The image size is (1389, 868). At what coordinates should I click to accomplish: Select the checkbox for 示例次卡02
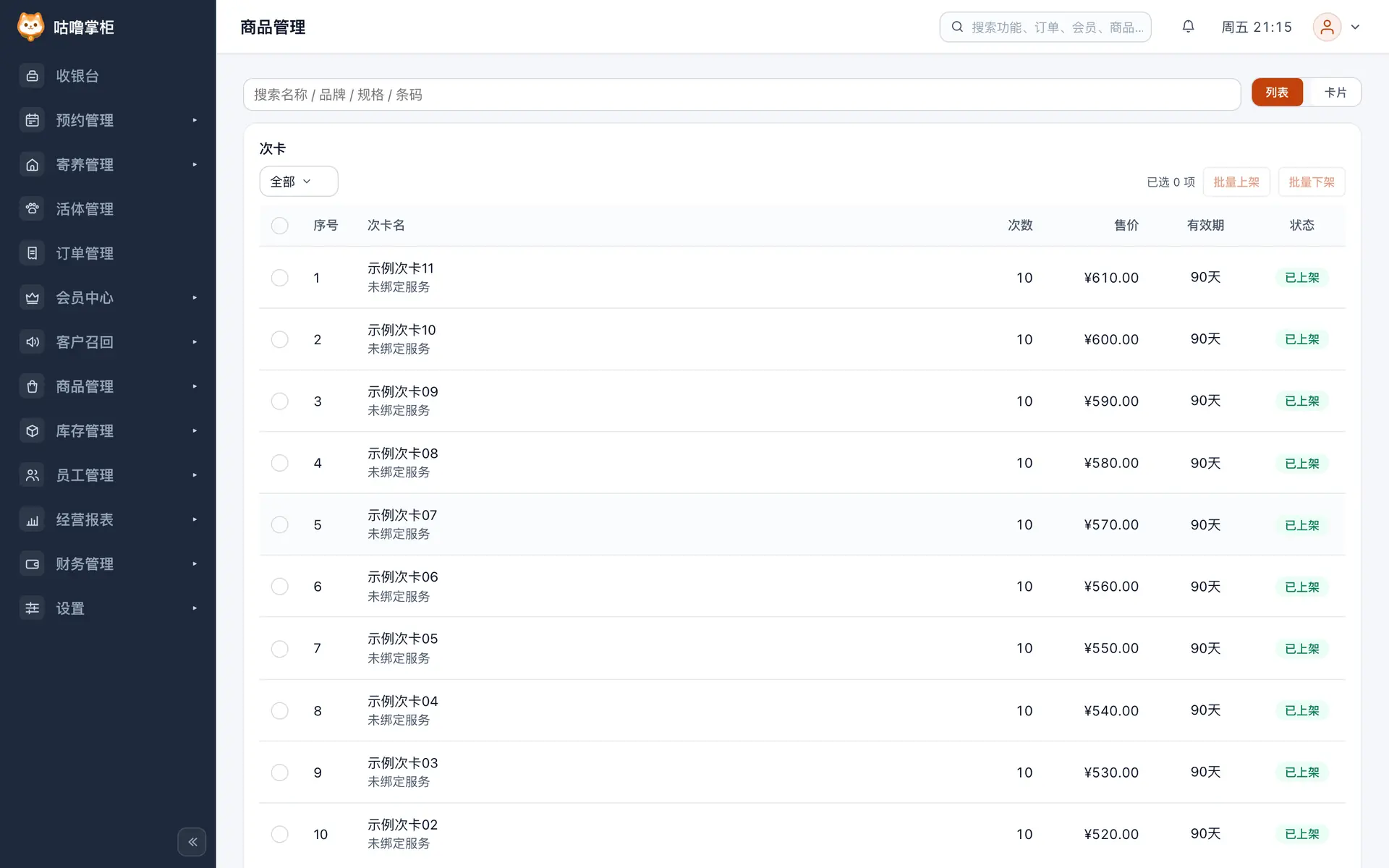[x=279, y=834]
